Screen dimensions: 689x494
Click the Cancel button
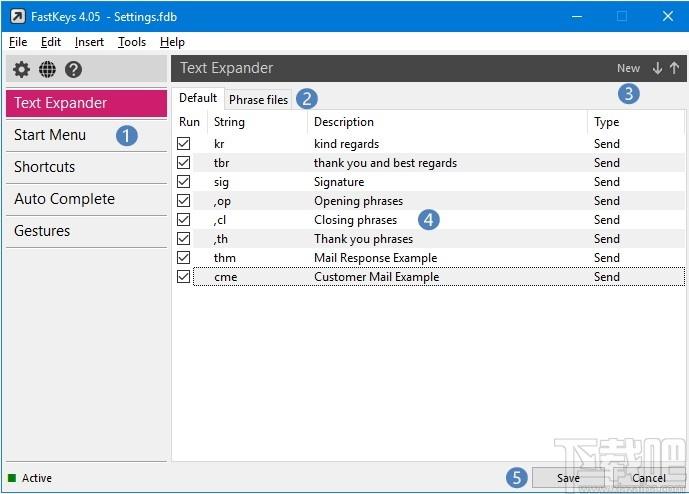649,478
